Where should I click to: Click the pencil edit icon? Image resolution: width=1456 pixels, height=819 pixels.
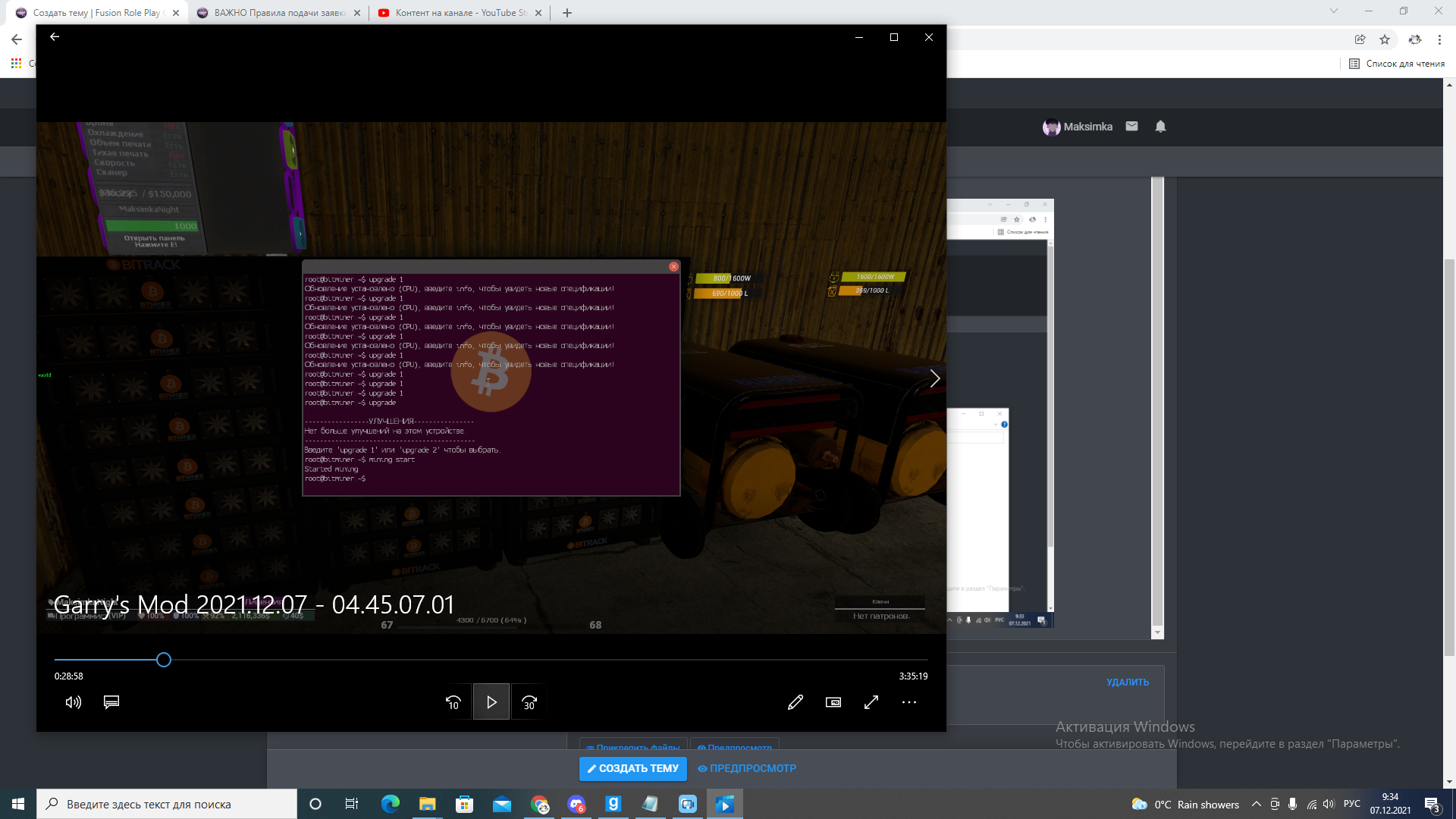[795, 702]
